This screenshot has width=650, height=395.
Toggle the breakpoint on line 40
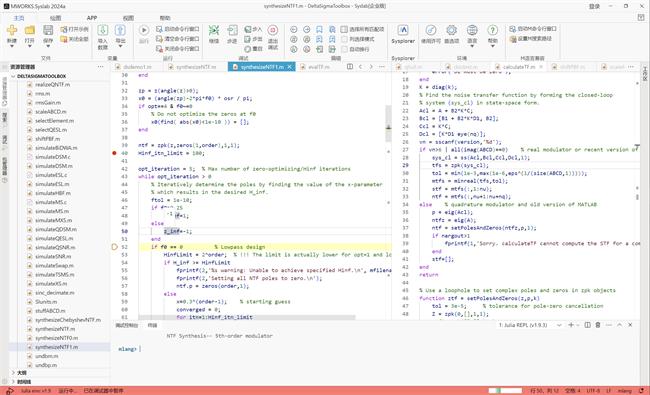114,153
